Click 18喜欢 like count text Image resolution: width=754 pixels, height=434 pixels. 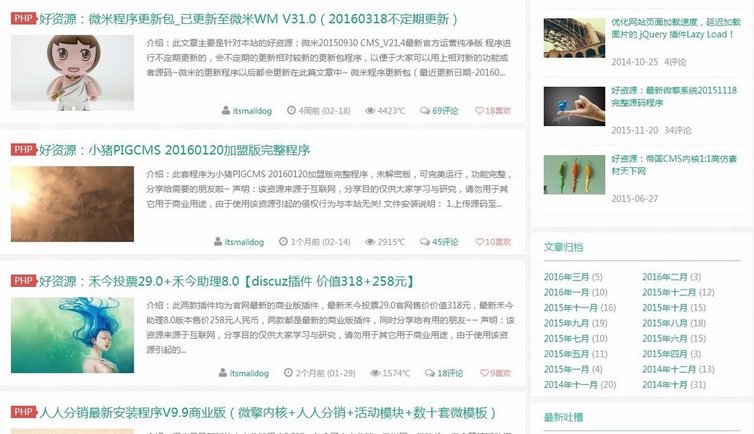[498, 111]
